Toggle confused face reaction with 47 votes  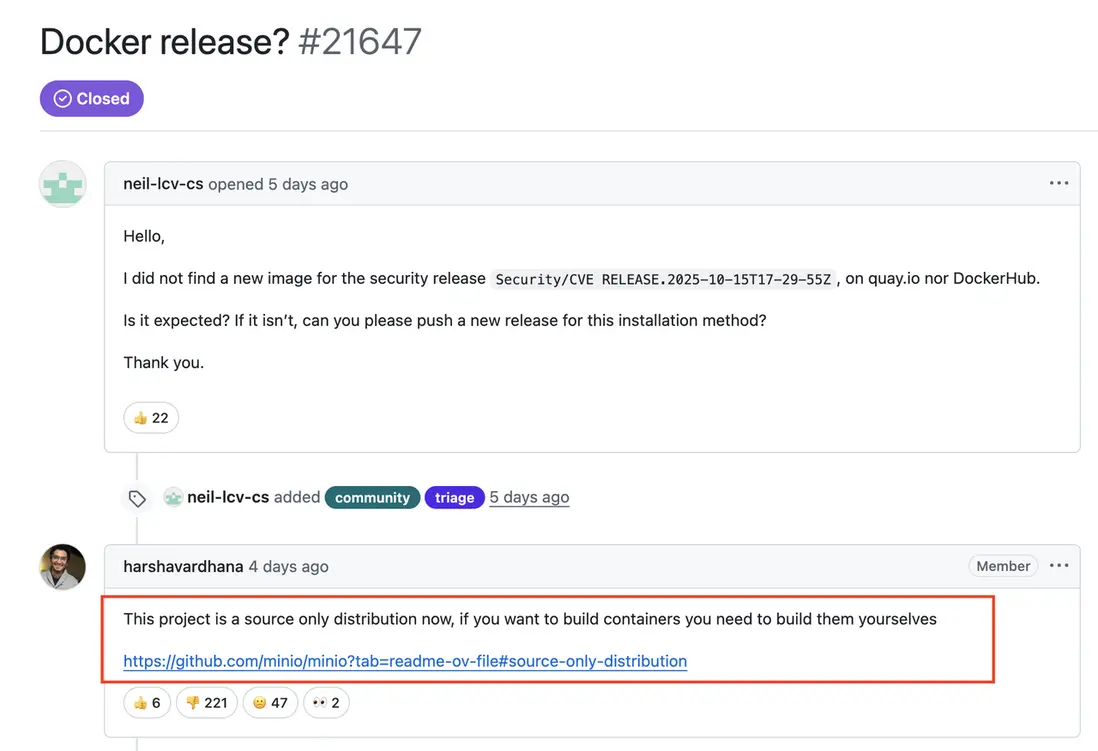pos(270,703)
